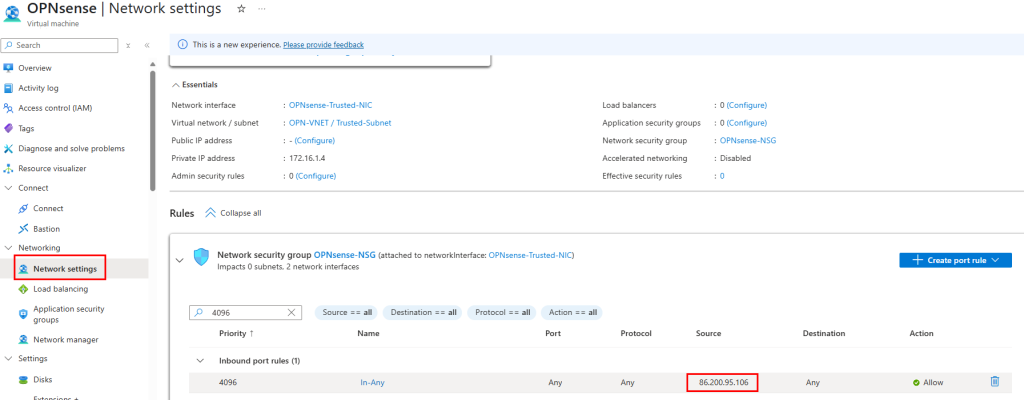This screenshot has height=400, width=1024.
Task: Open the Please provide feedback link
Action: [323, 44]
